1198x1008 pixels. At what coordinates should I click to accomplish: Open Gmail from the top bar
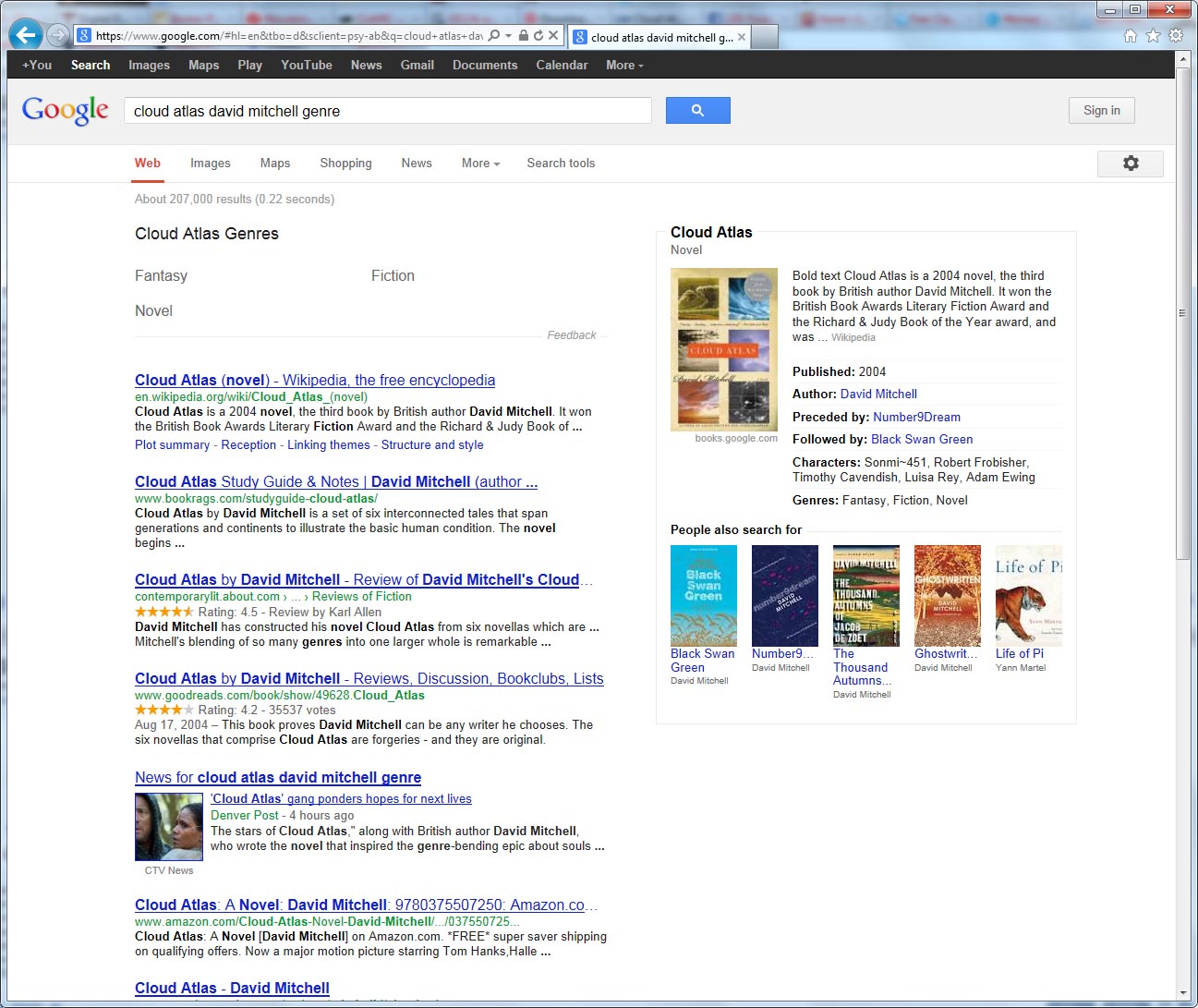click(x=417, y=65)
